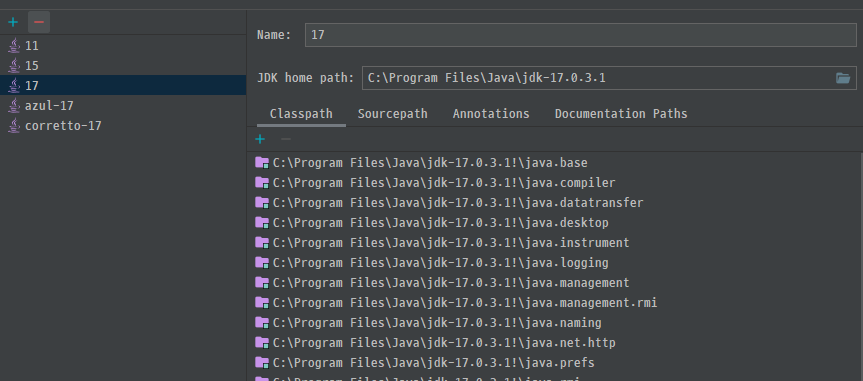Select the azul-17 SDK

point(123,105)
